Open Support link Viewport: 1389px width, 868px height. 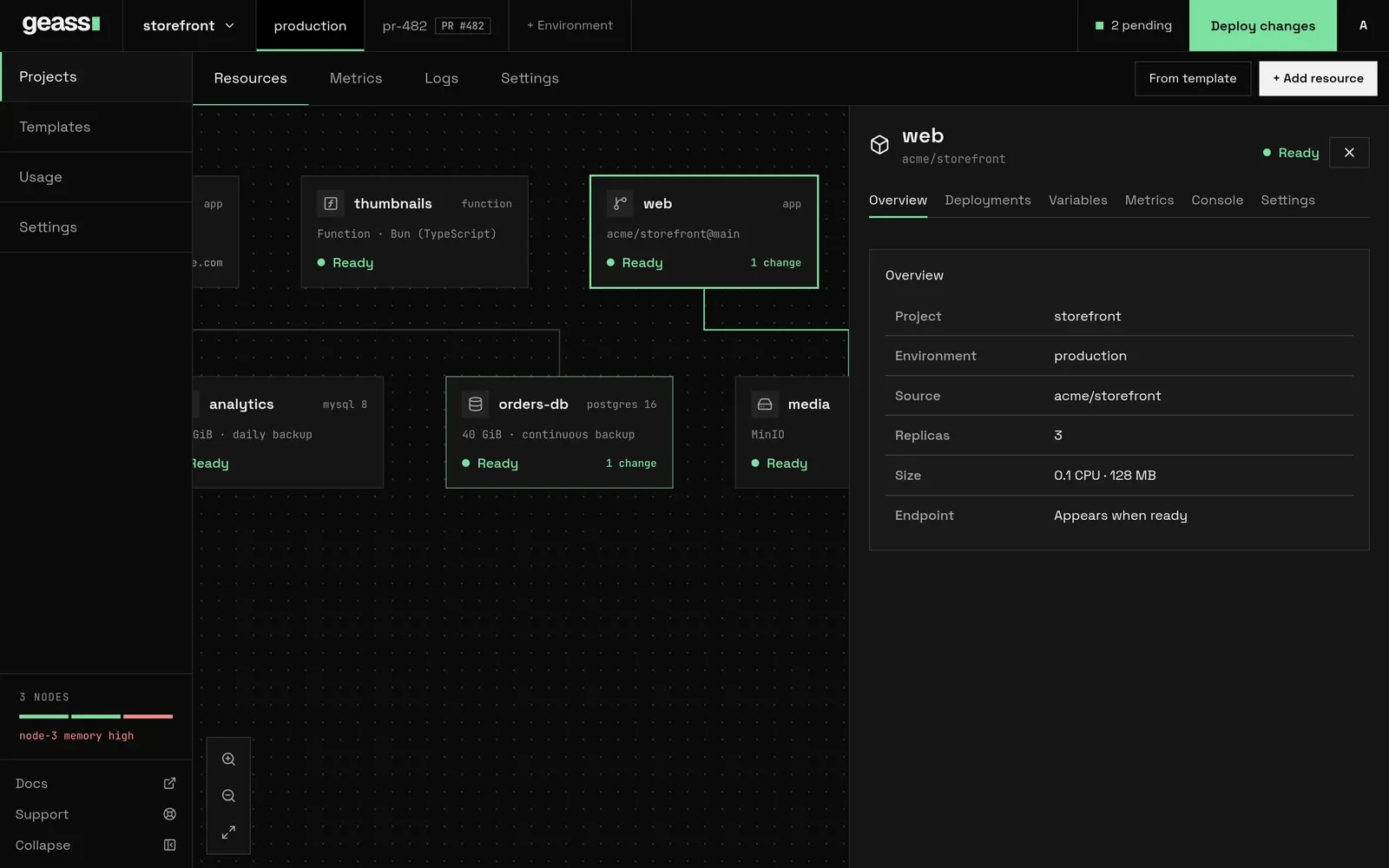click(x=95, y=814)
